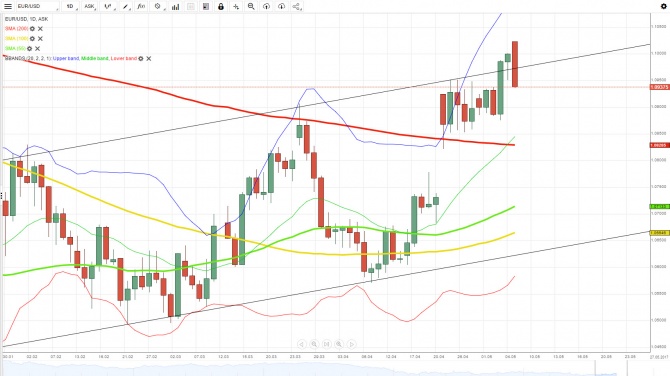670x376 pixels.
Task: Open the 1D period dropdown
Action: [70, 6]
